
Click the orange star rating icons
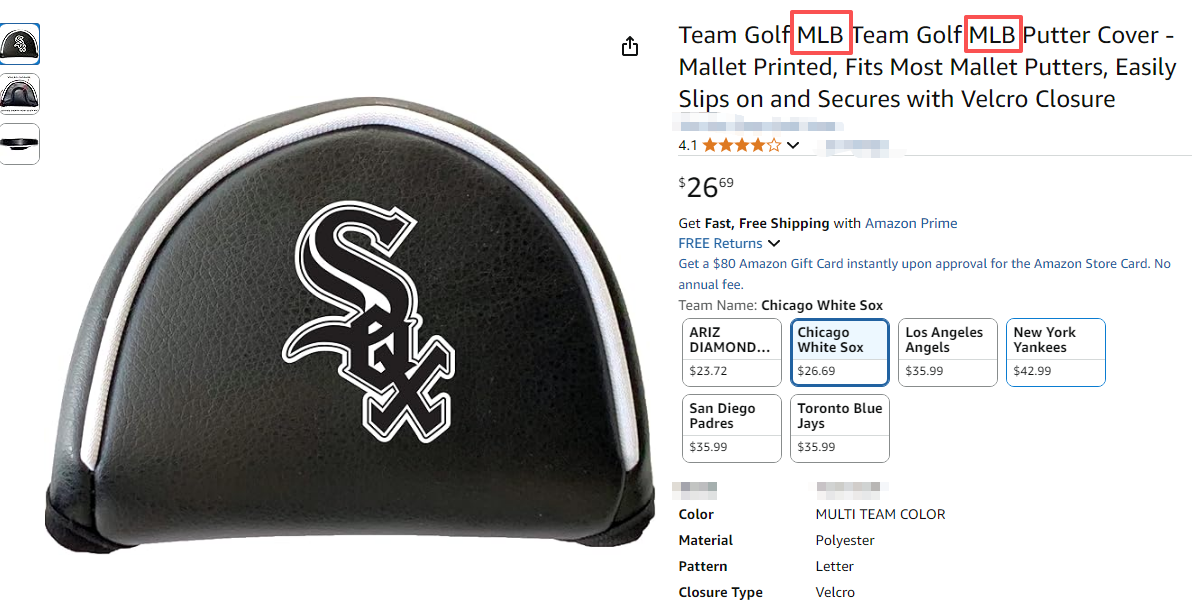(x=741, y=145)
